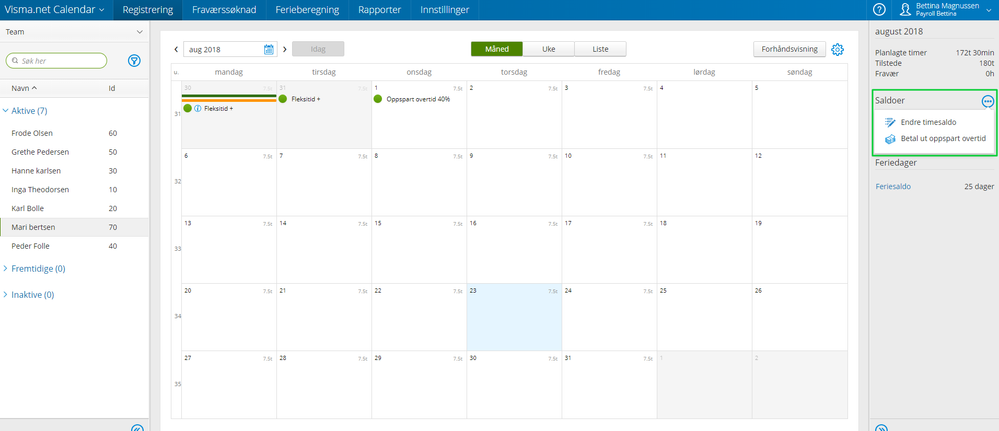Open the Innstillinger tab

pyautogui.click(x=445, y=10)
